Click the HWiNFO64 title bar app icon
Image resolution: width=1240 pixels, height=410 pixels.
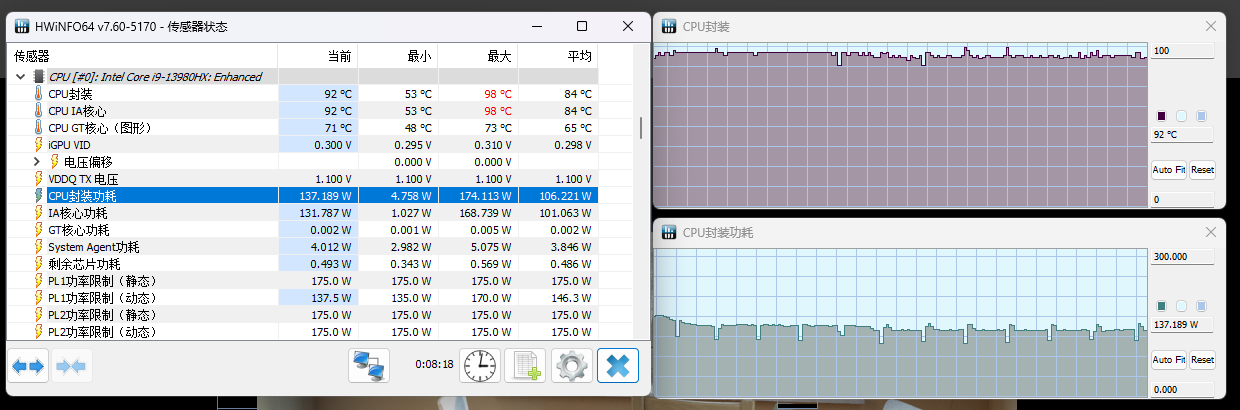click(x=21, y=27)
